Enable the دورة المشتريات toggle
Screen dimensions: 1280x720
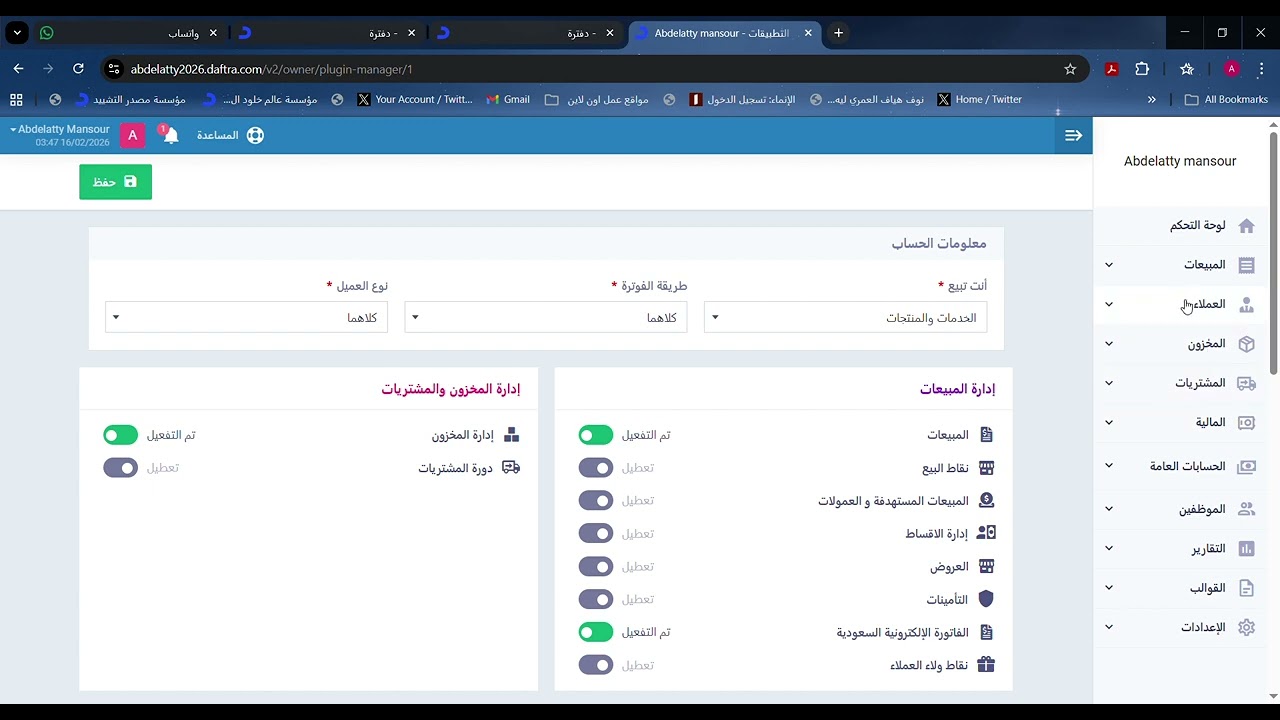pyautogui.click(x=121, y=468)
